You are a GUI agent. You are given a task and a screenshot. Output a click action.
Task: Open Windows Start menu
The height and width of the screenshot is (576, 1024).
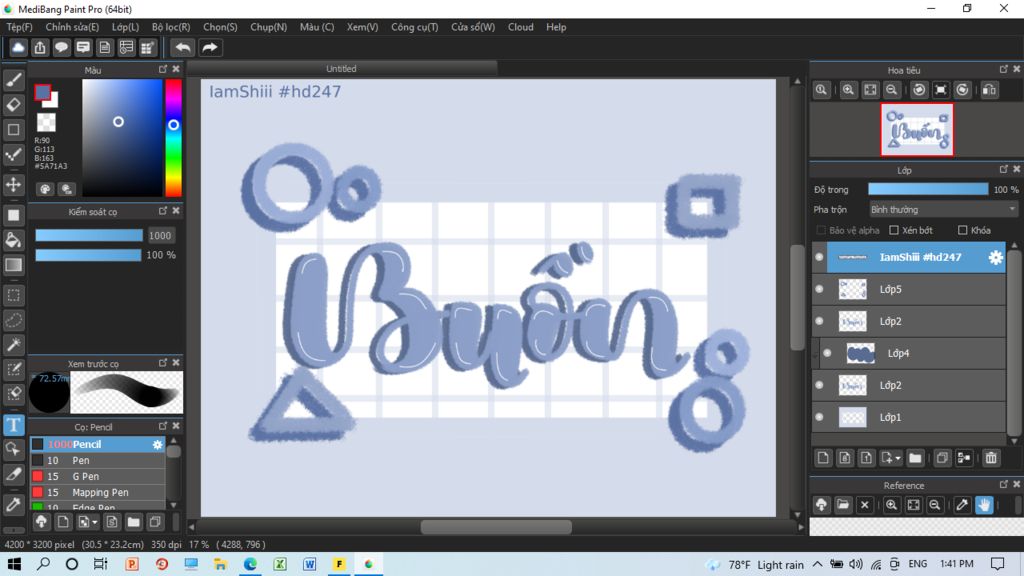coord(14,564)
